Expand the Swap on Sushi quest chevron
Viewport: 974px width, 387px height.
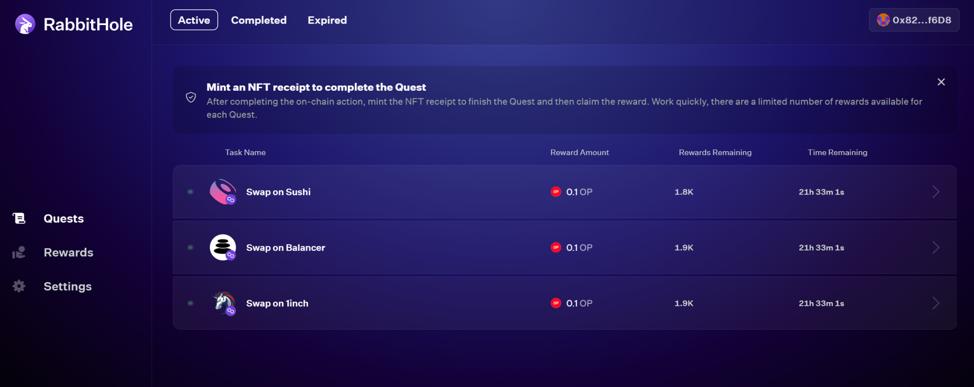coord(936,192)
